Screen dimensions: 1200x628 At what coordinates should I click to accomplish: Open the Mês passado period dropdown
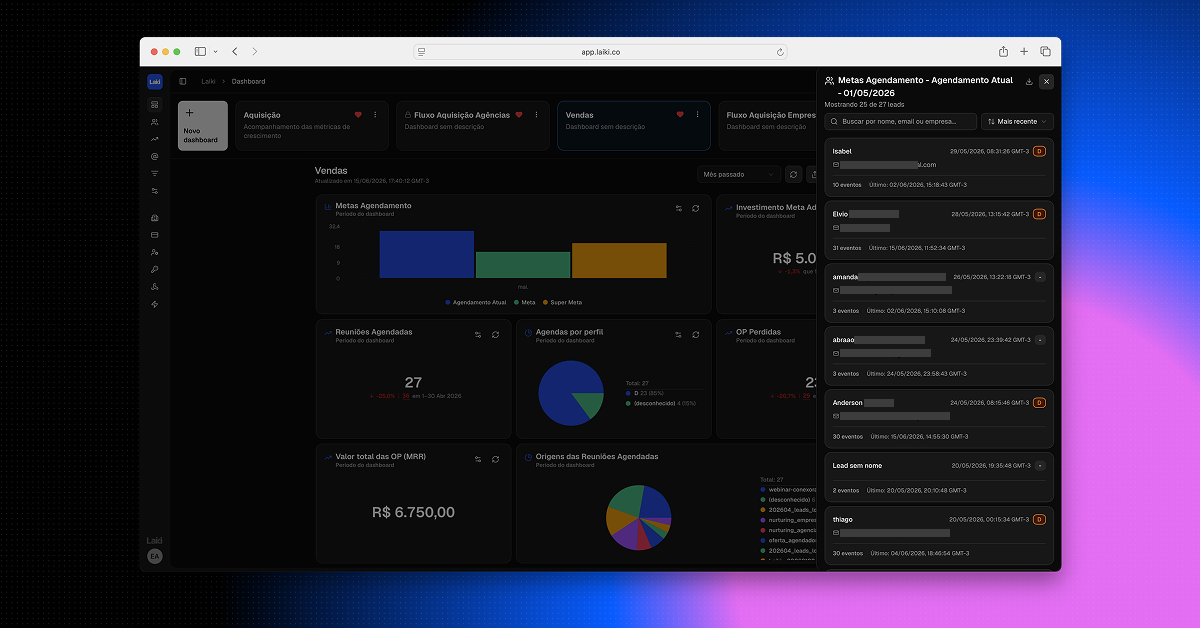click(x=739, y=174)
